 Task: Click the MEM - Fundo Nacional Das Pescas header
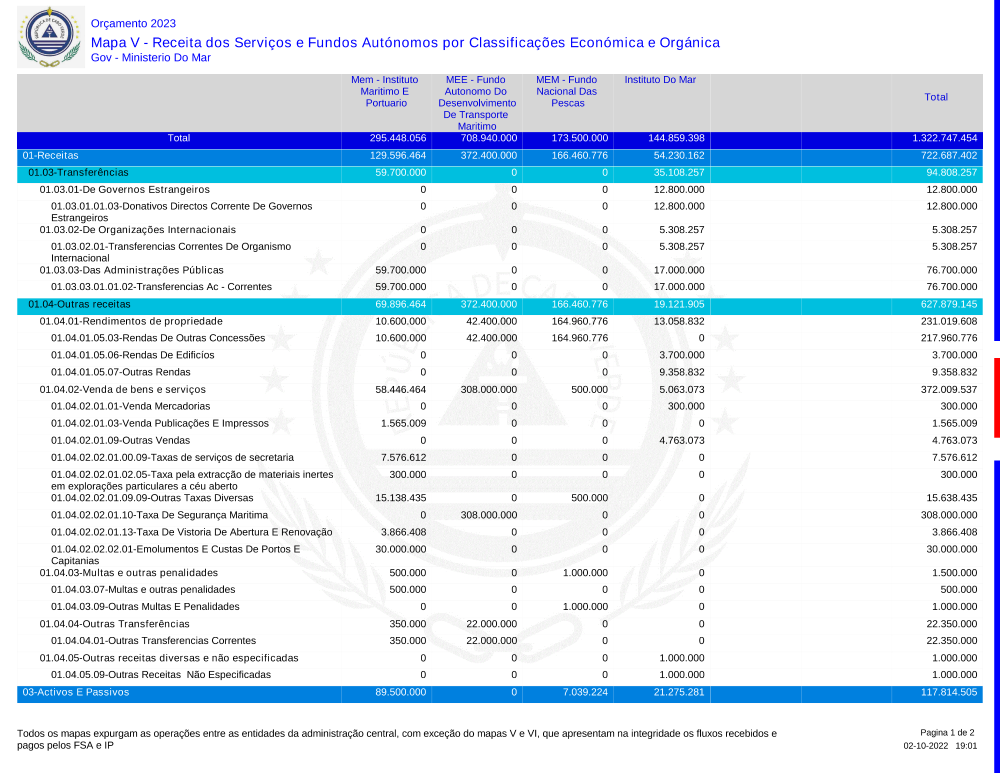[566, 91]
